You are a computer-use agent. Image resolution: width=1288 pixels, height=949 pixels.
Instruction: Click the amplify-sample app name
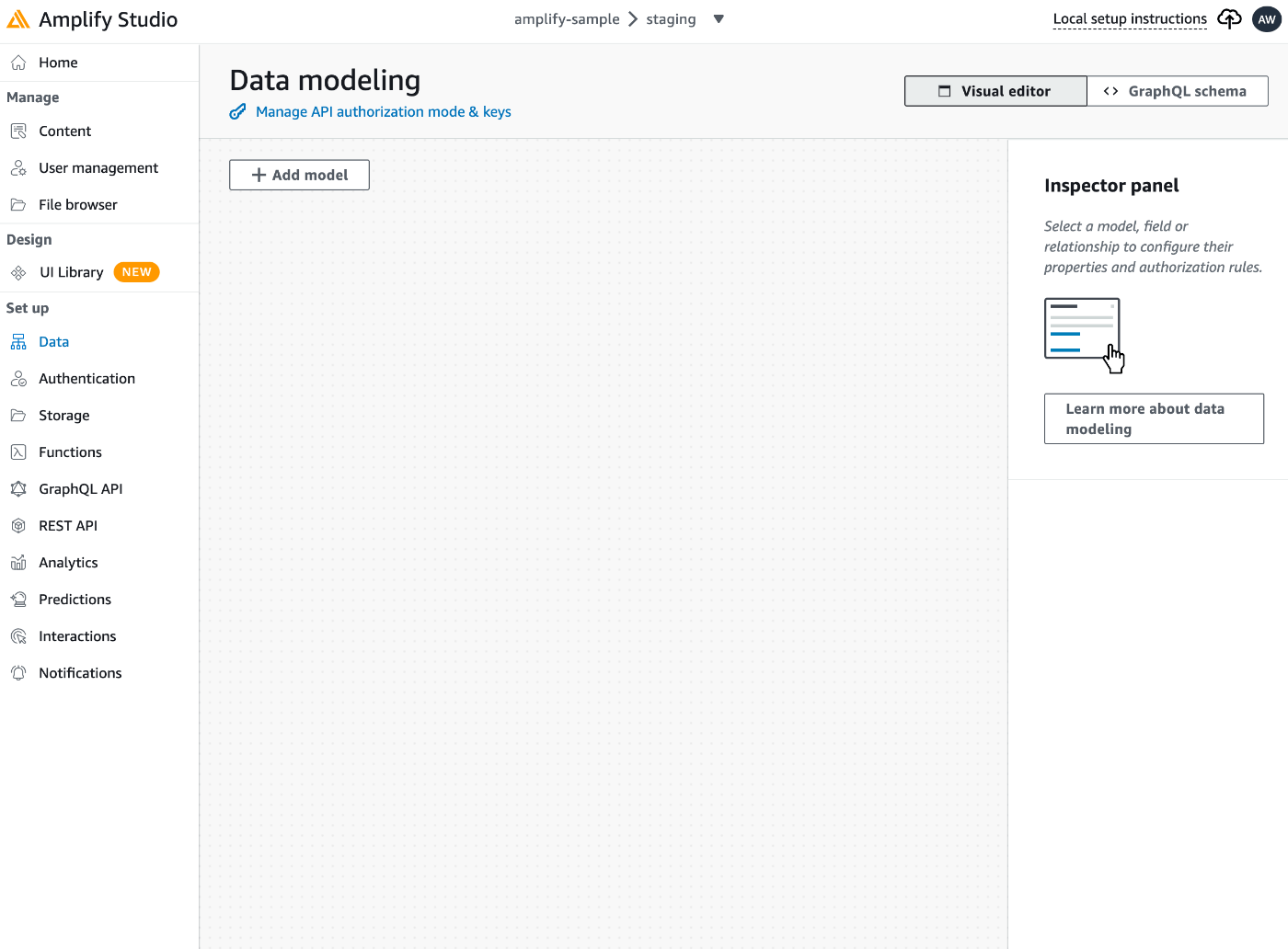click(567, 19)
